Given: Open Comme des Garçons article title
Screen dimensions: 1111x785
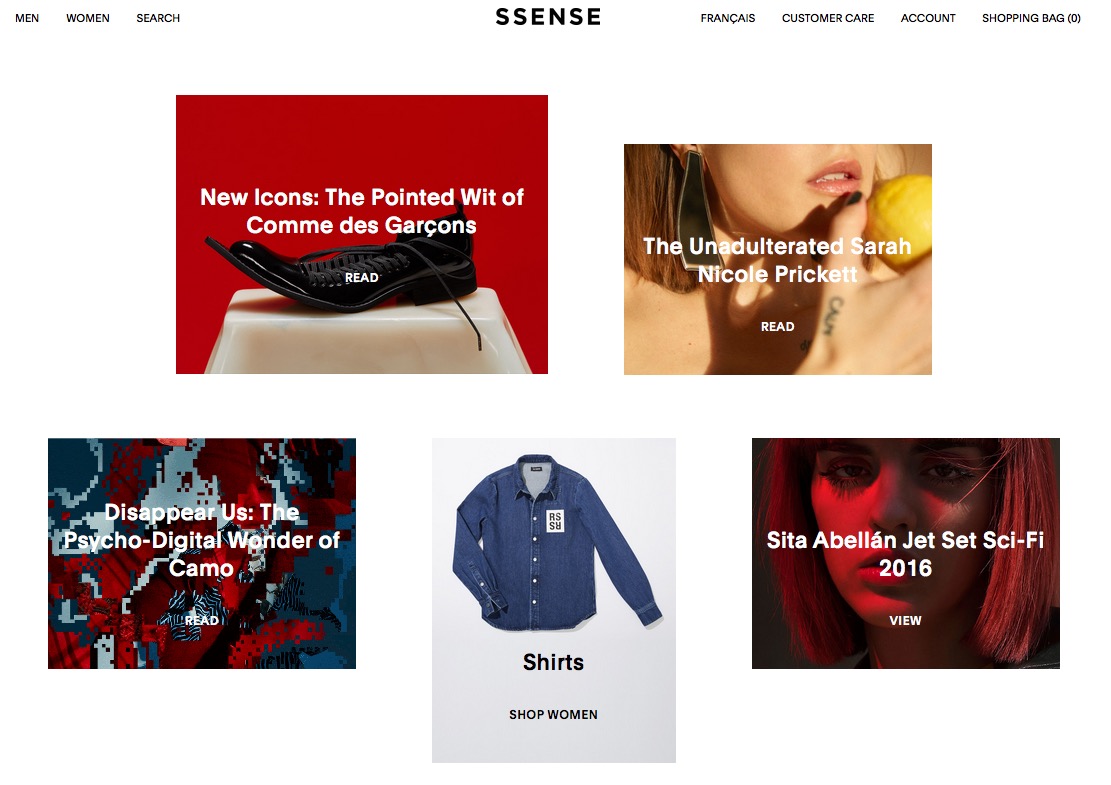Looking at the screenshot, I should 361,211.
